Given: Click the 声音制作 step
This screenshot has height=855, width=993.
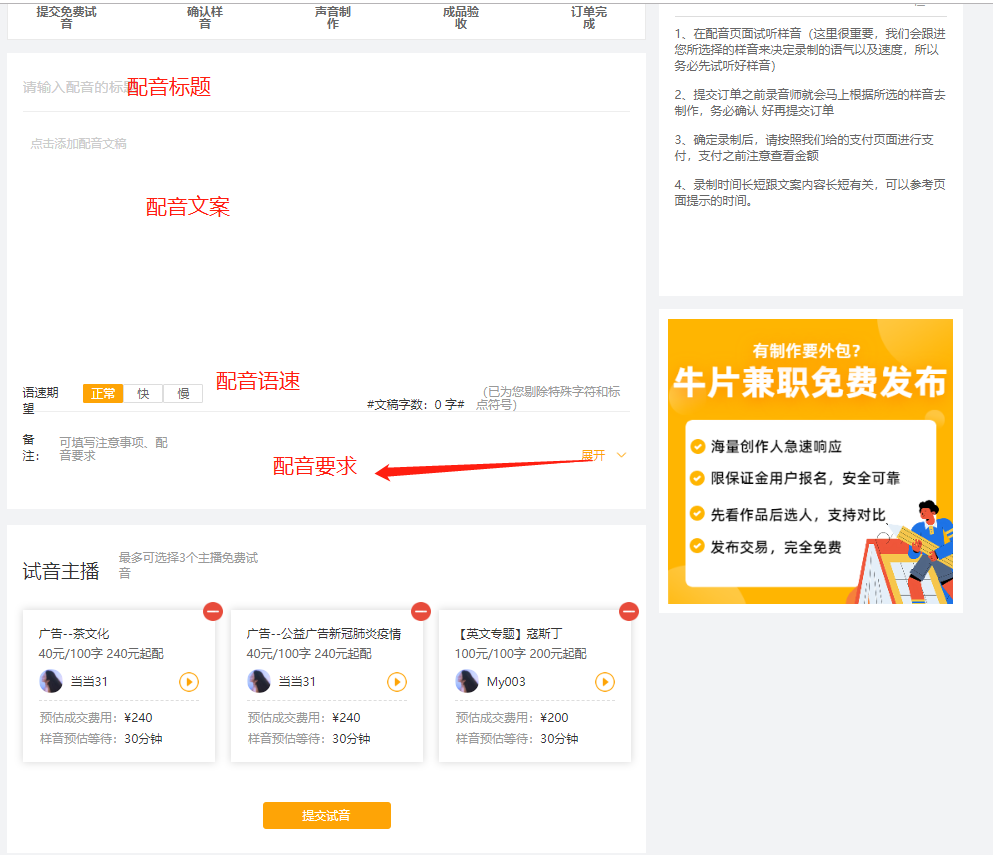Looking at the screenshot, I should (332, 14).
